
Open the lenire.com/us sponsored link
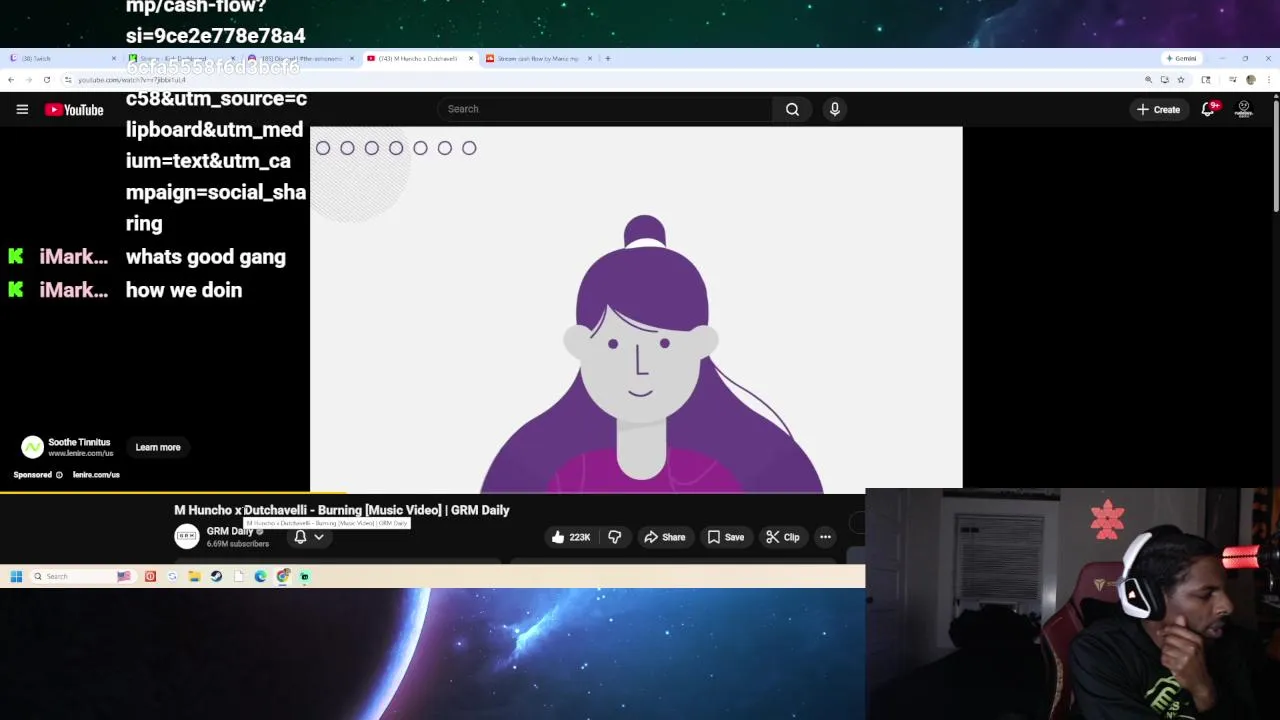click(x=96, y=475)
